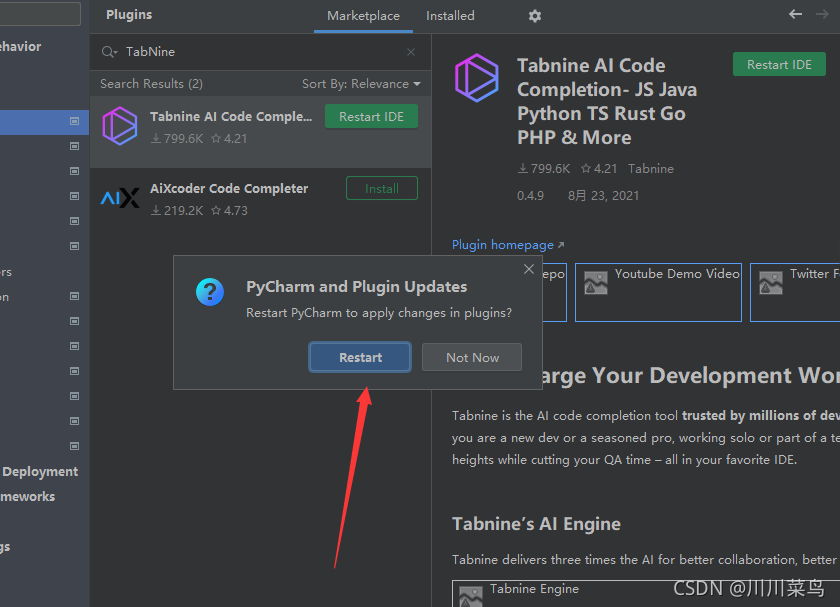
Task: Close the PyCharm and Plugin Updates dialog
Action: (529, 269)
